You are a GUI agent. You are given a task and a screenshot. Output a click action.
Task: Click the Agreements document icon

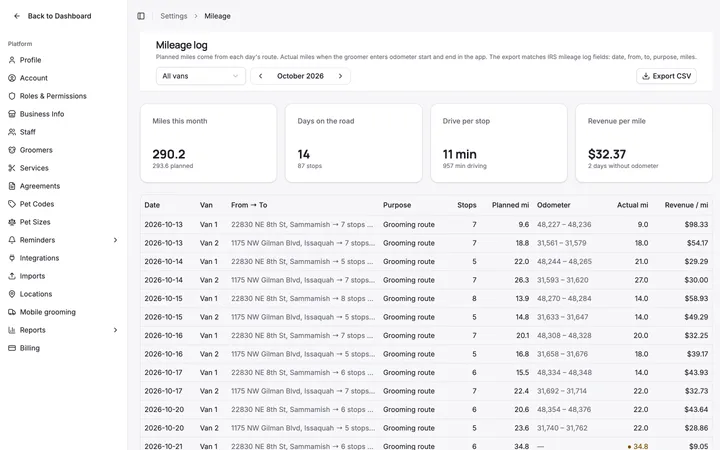(12, 186)
